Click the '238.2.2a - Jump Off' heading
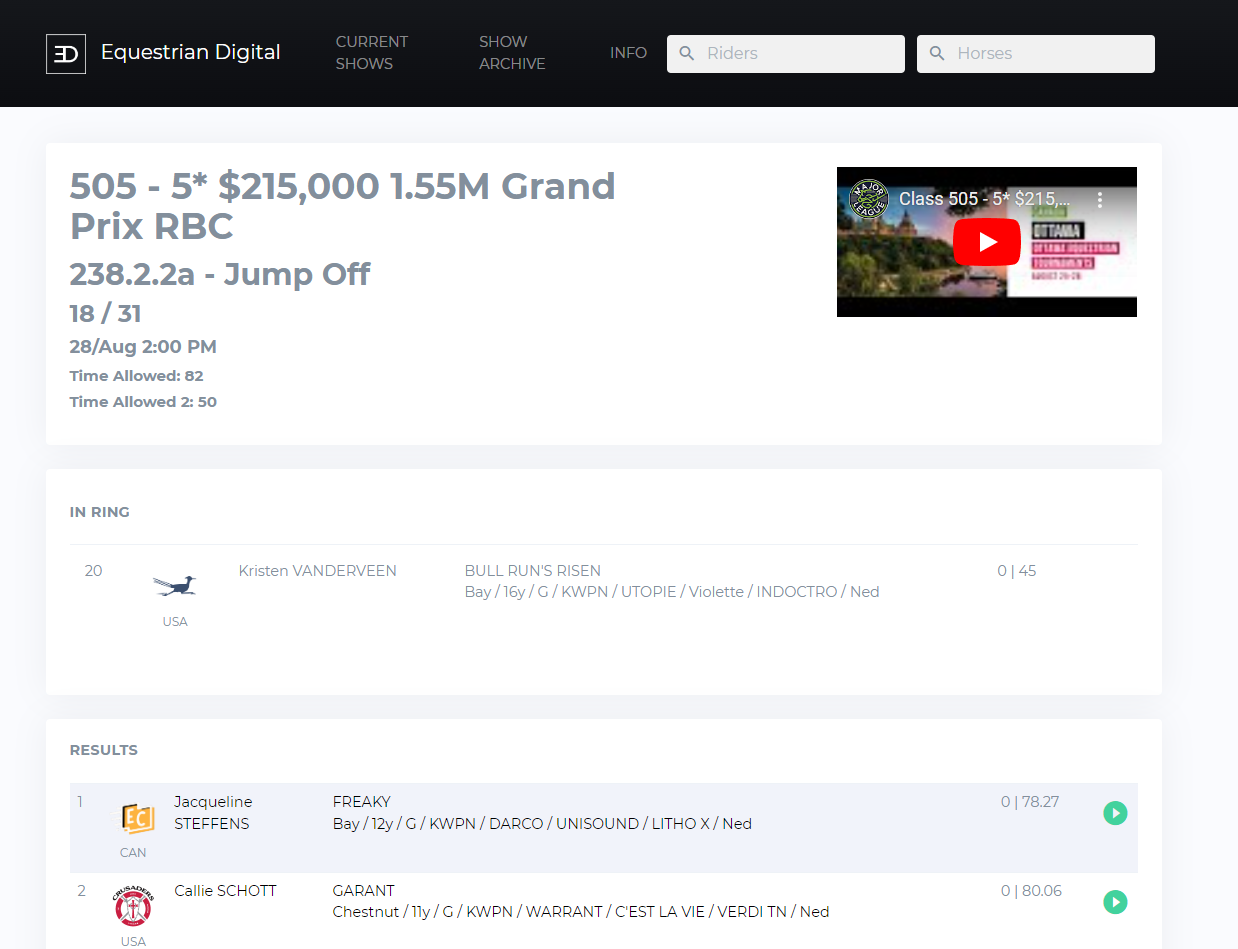This screenshot has height=949, width=1238. coord(220,274)
